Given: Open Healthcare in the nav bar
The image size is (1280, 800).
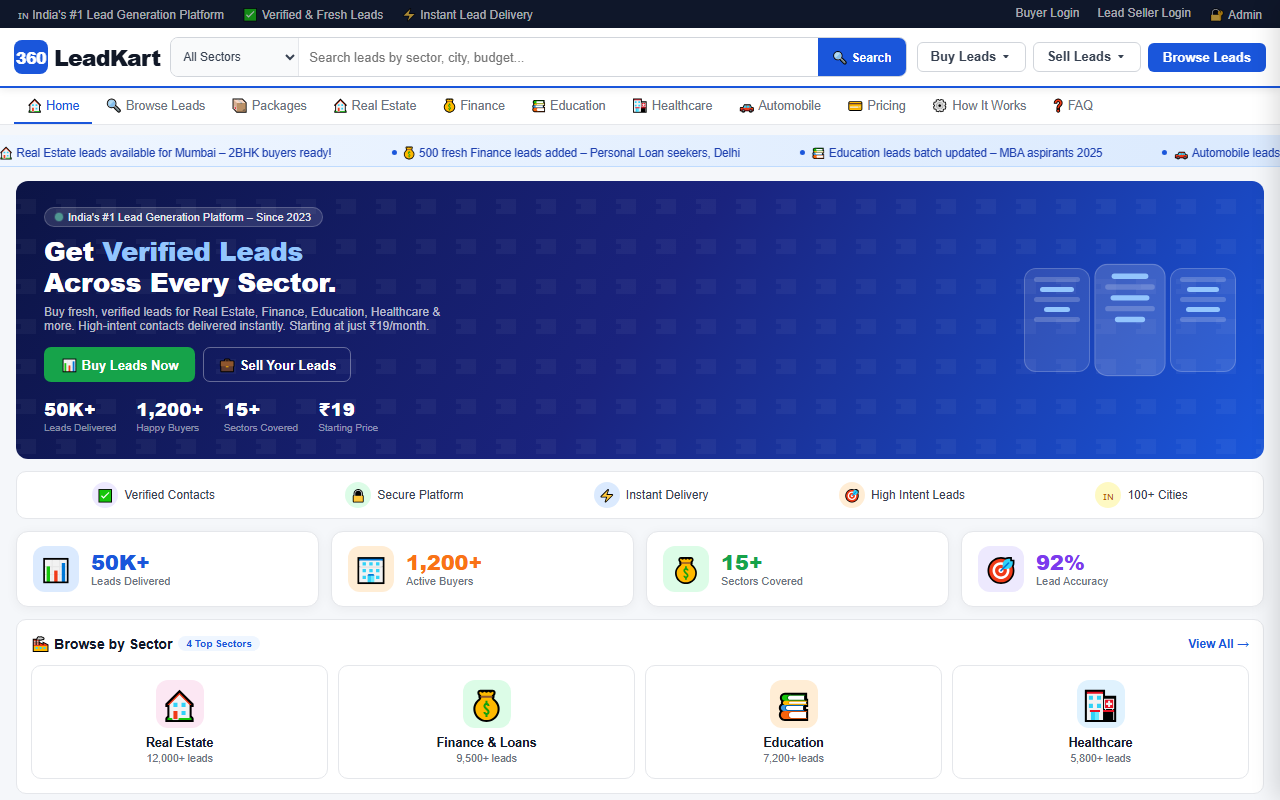Looking at the screenshot, I should click(673, 105).
